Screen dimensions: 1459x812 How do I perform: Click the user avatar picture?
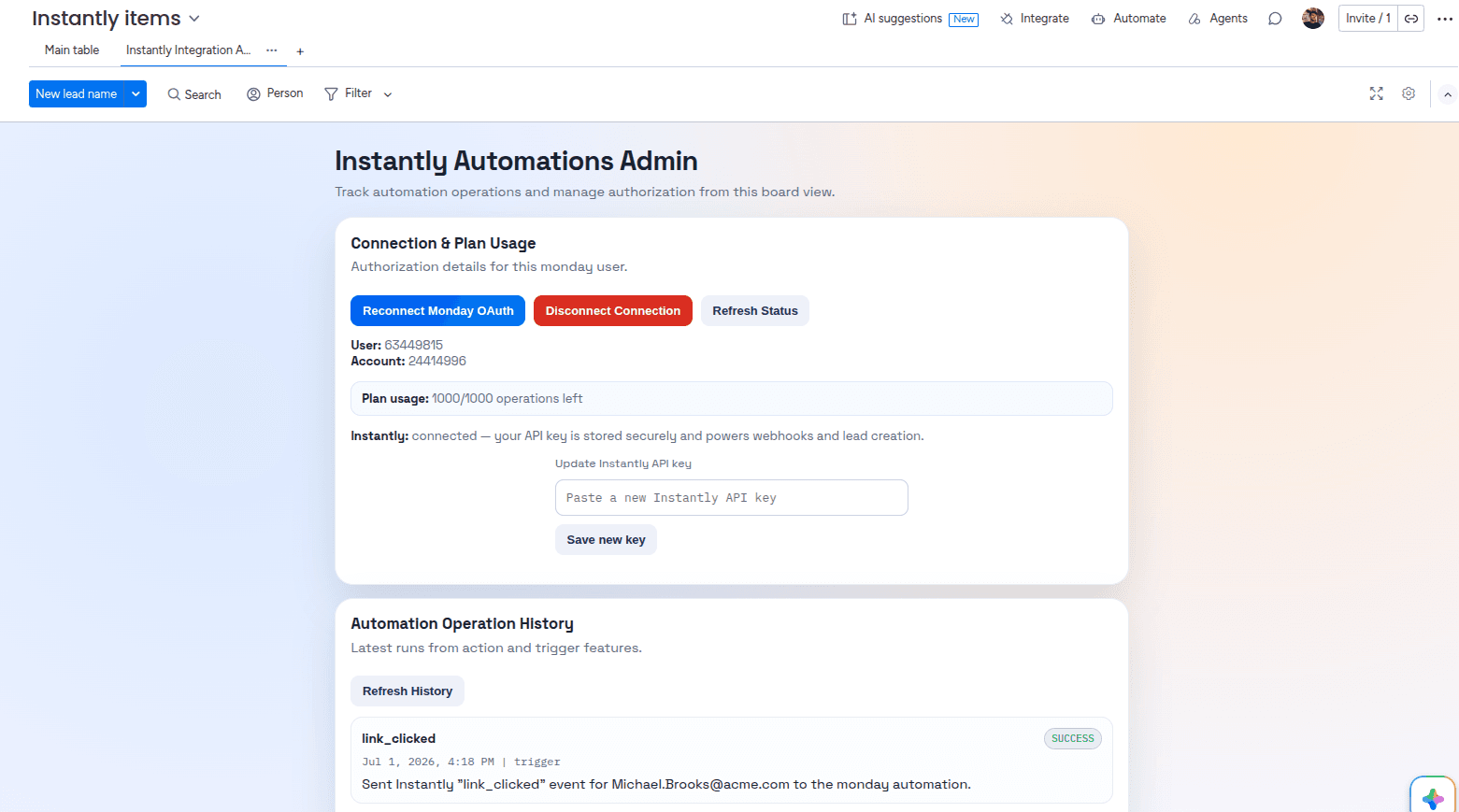click(1313, 19)
